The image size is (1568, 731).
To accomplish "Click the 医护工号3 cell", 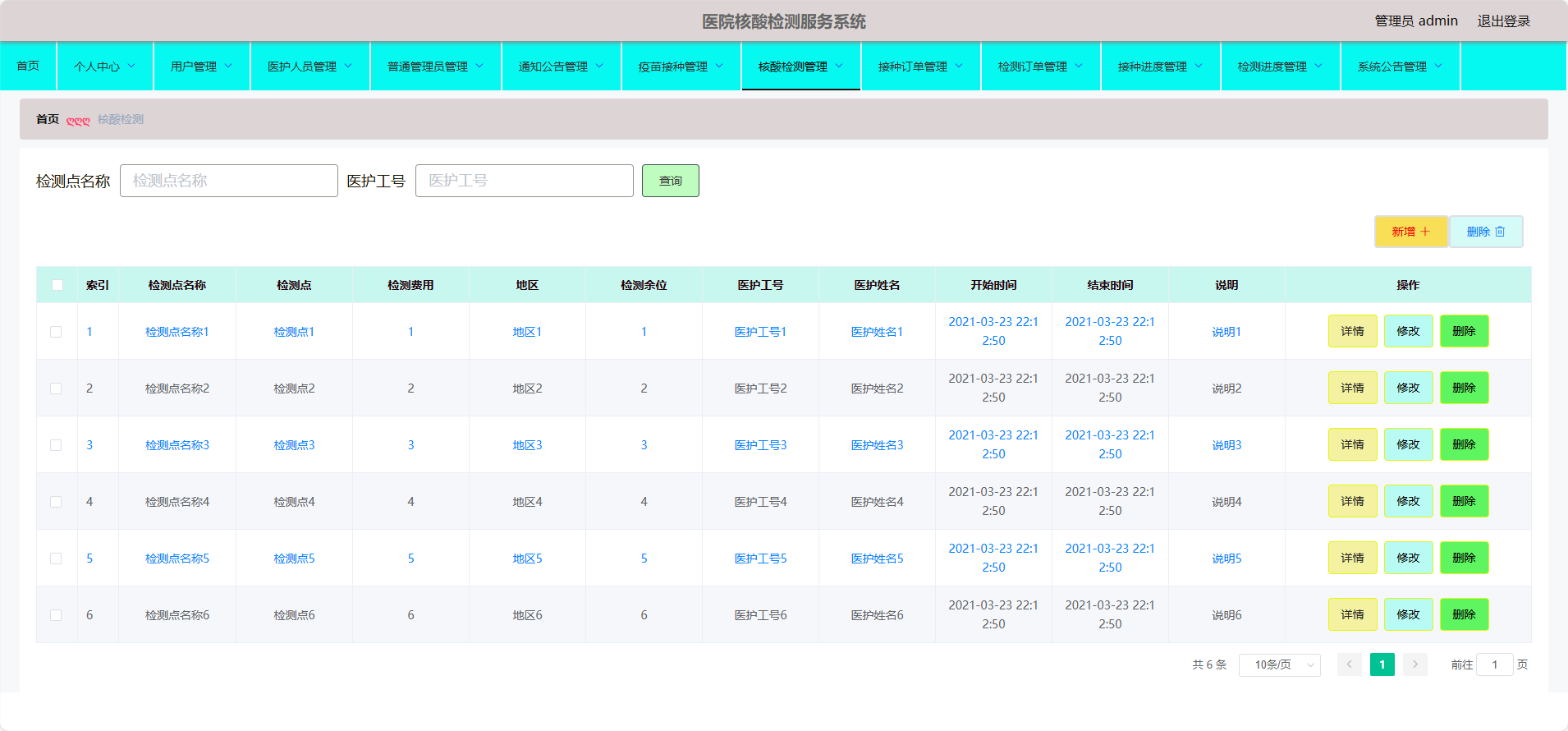I will (x=760, y=445).
